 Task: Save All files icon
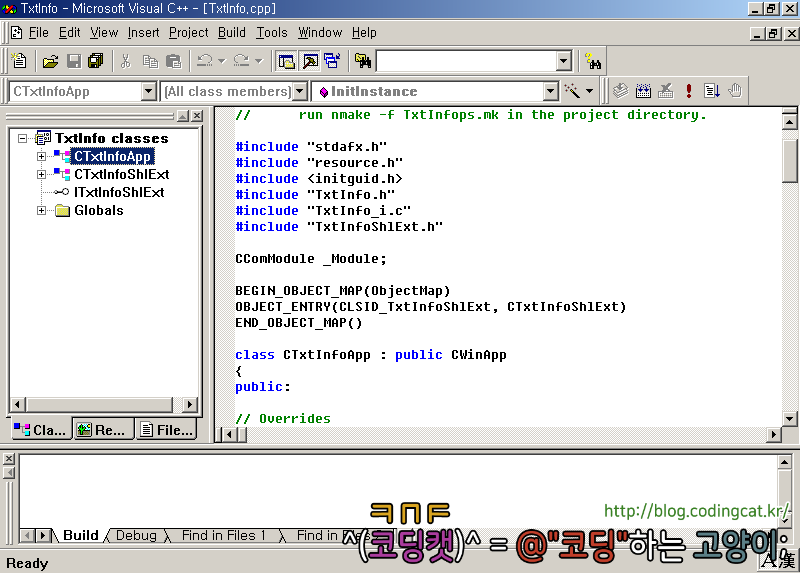coord(95,61)
